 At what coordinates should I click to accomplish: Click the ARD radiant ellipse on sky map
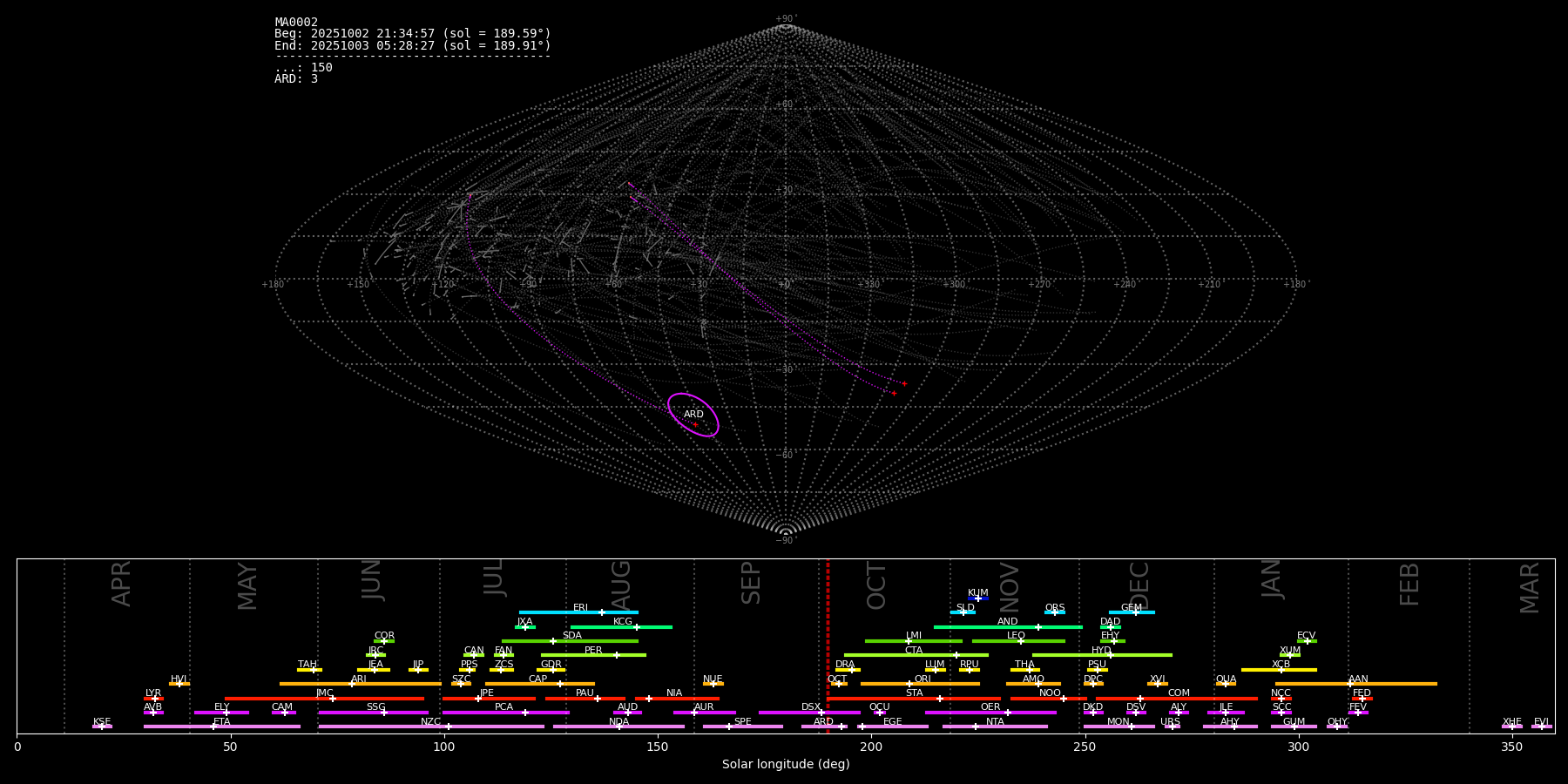coord(693,415)
